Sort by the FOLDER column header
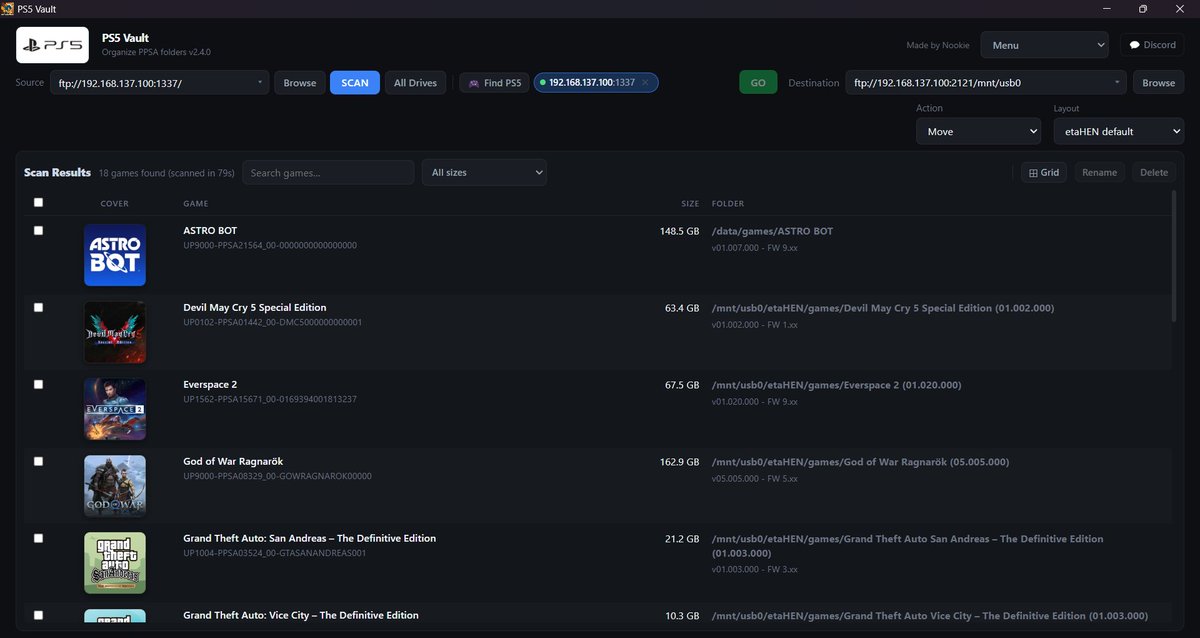 pos(728,204)
